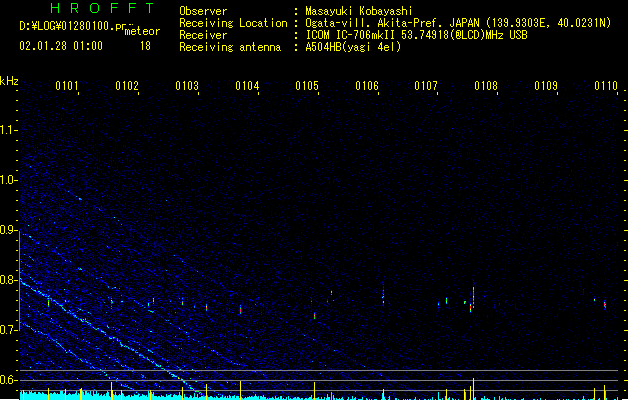Click the 1.0 kHz axis label
This screenshot has width=629, height=400.
(8, 179)
